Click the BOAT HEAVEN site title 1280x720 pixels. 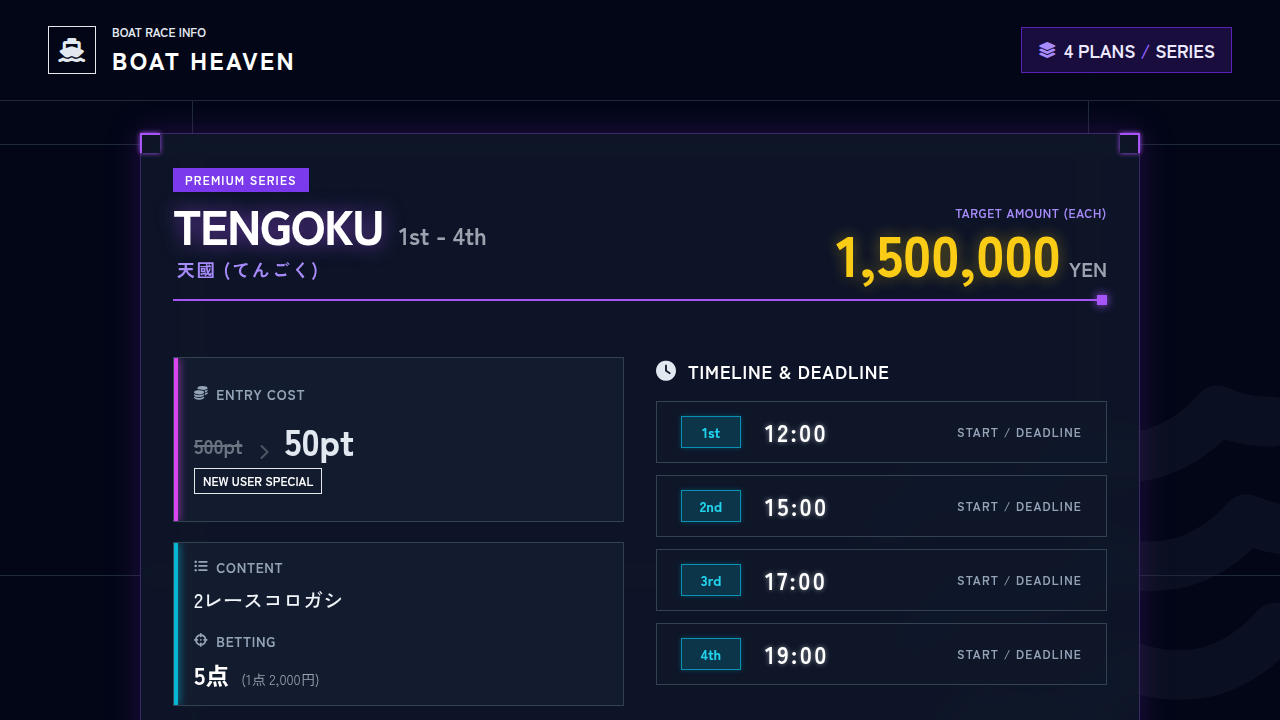tap(203, 62)
